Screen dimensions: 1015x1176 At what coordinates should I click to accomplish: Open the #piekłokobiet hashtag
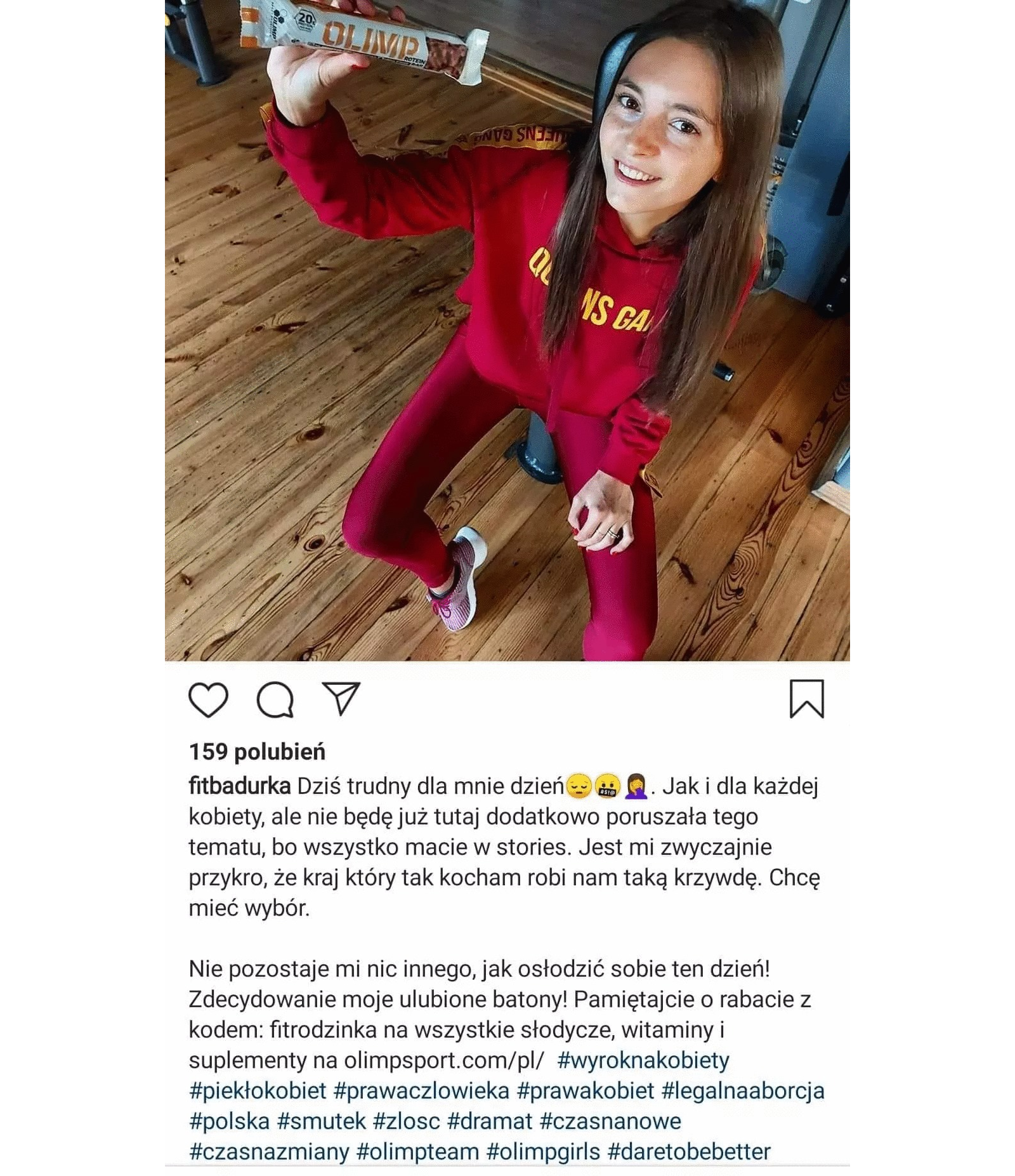tap(258, 1091)
